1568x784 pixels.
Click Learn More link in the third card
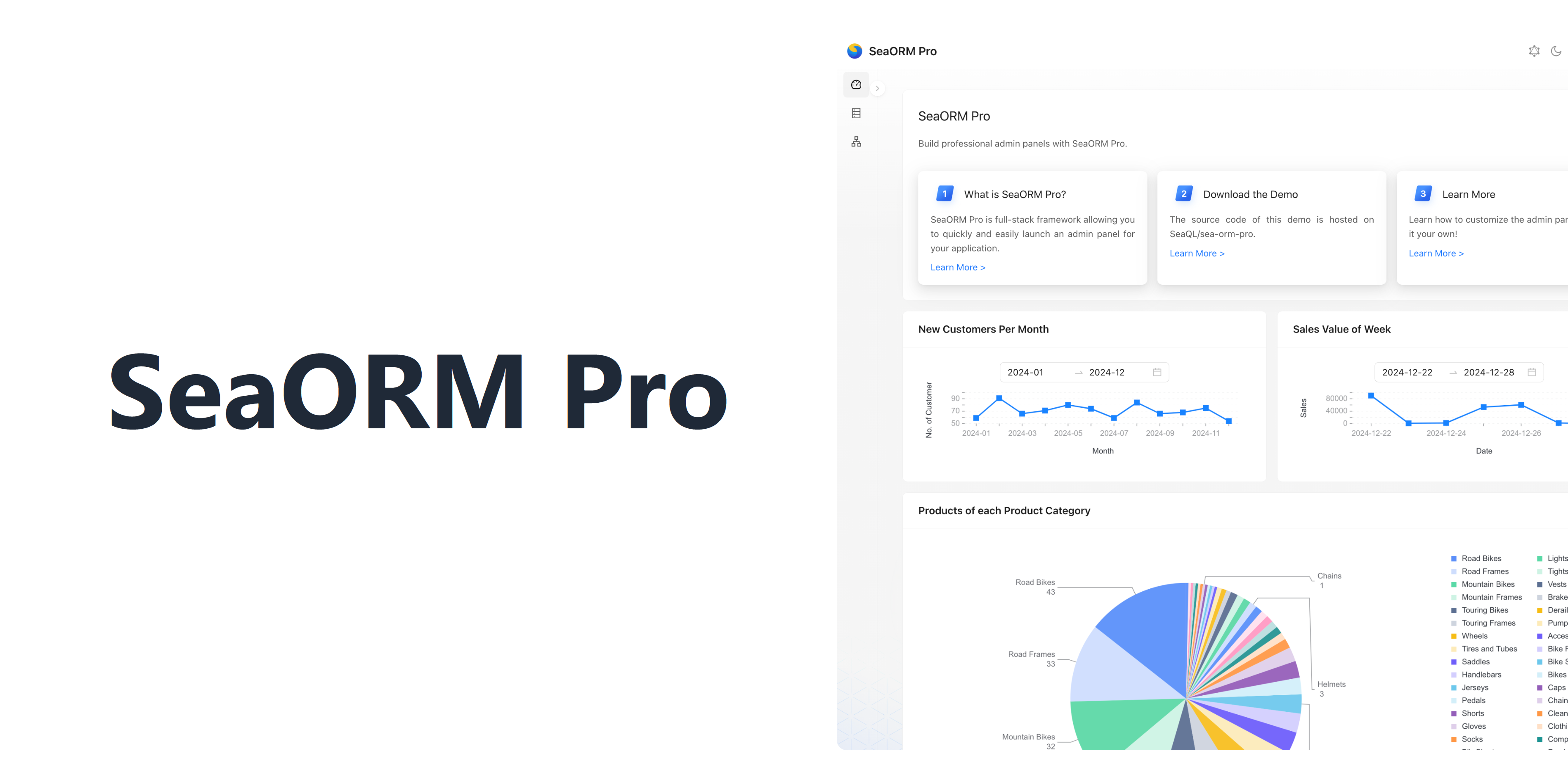coord(1436,253)
